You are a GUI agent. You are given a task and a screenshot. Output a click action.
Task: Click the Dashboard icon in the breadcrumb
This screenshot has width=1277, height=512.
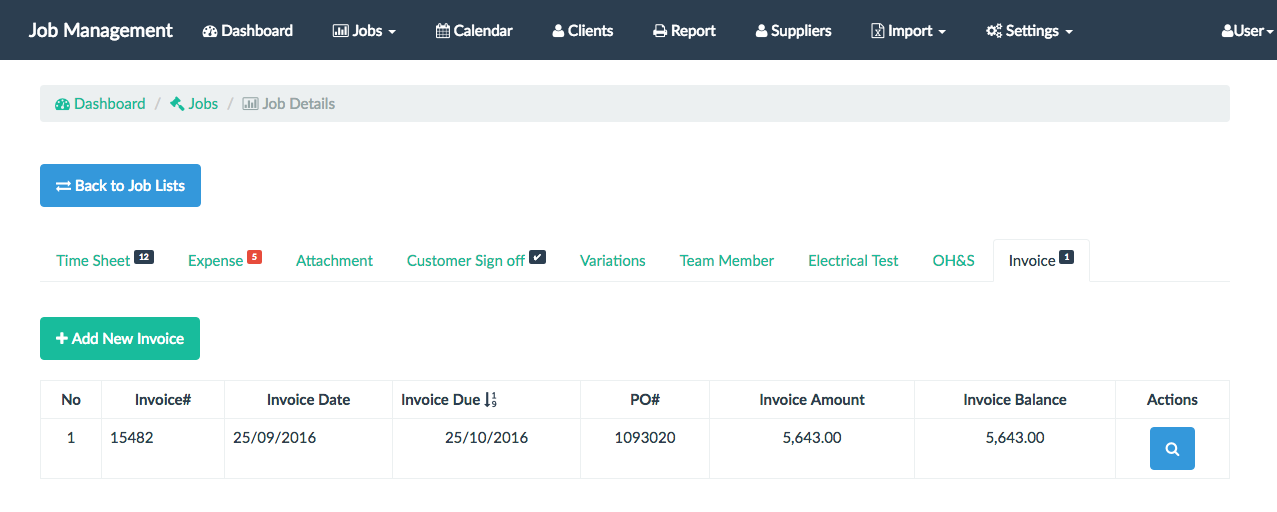(62, 104)
